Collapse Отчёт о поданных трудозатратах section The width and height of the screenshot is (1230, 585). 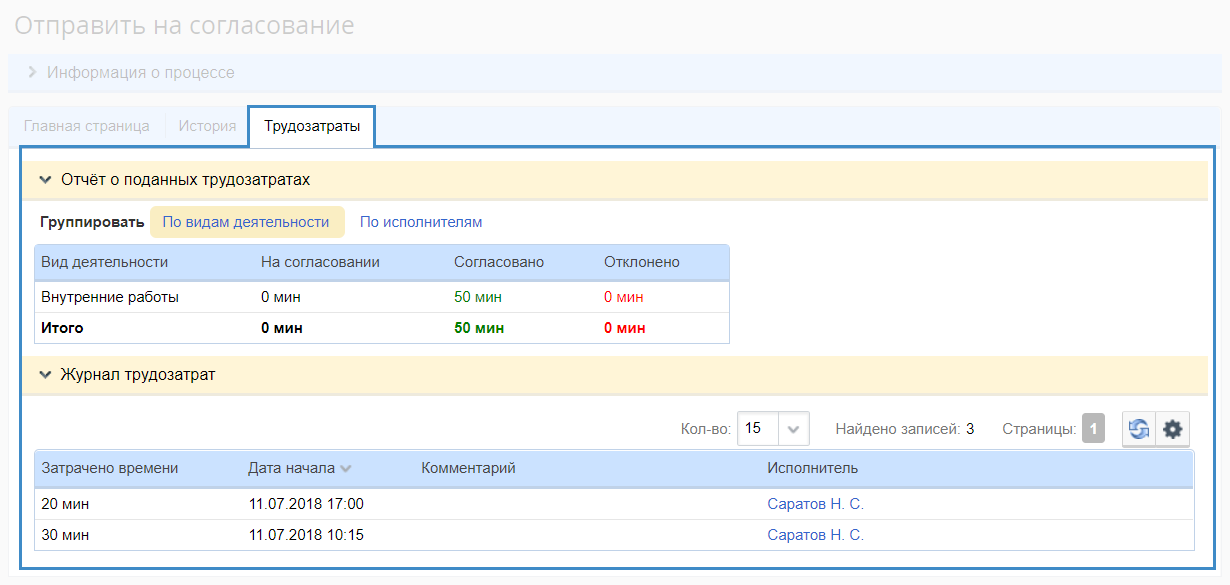coord(45,180)
